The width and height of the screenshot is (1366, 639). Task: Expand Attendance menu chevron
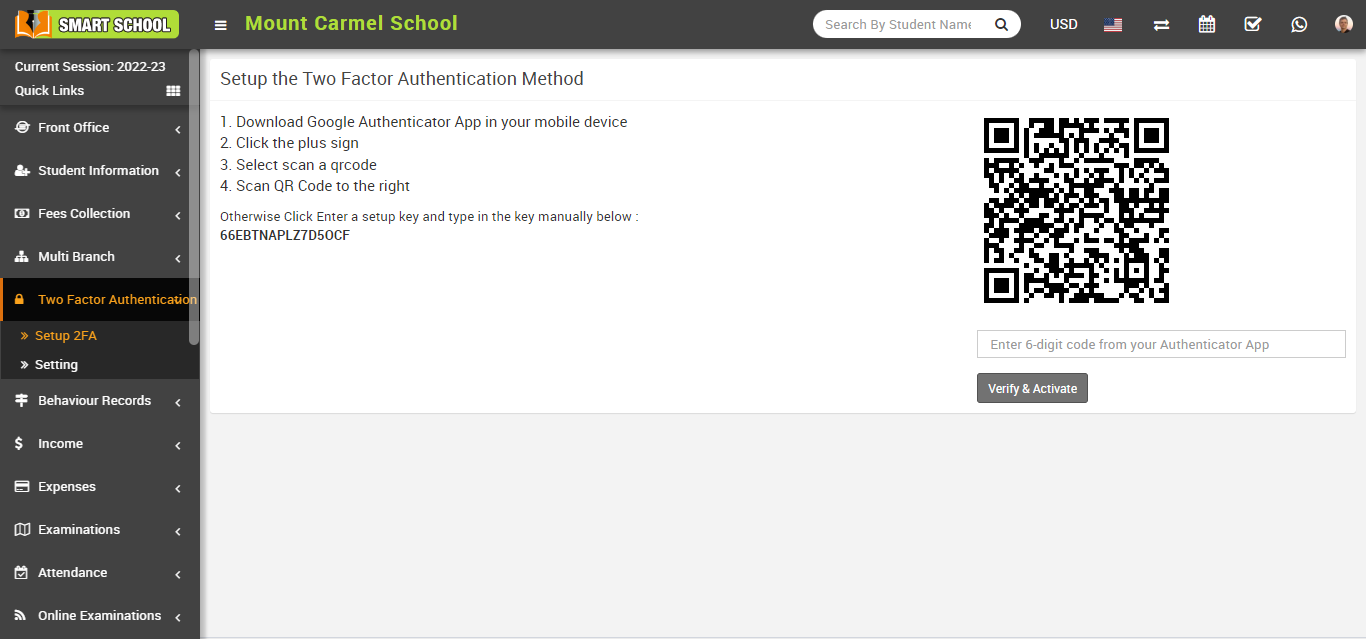177,574
